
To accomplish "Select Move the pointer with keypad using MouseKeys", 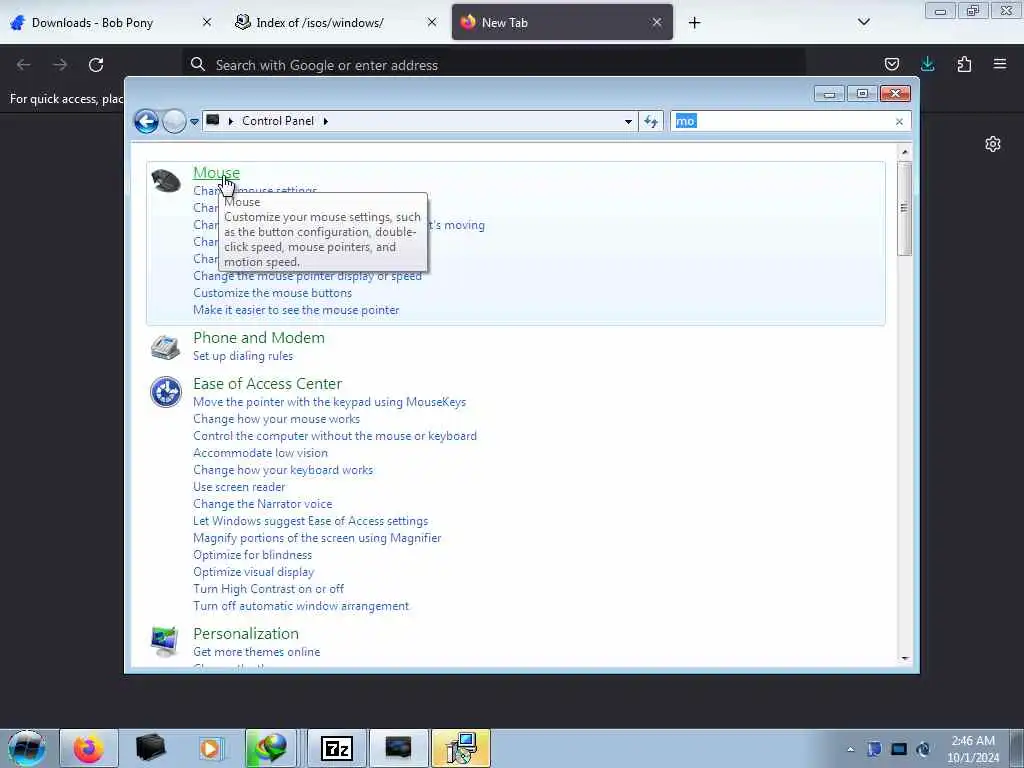I will click(329, 402).
